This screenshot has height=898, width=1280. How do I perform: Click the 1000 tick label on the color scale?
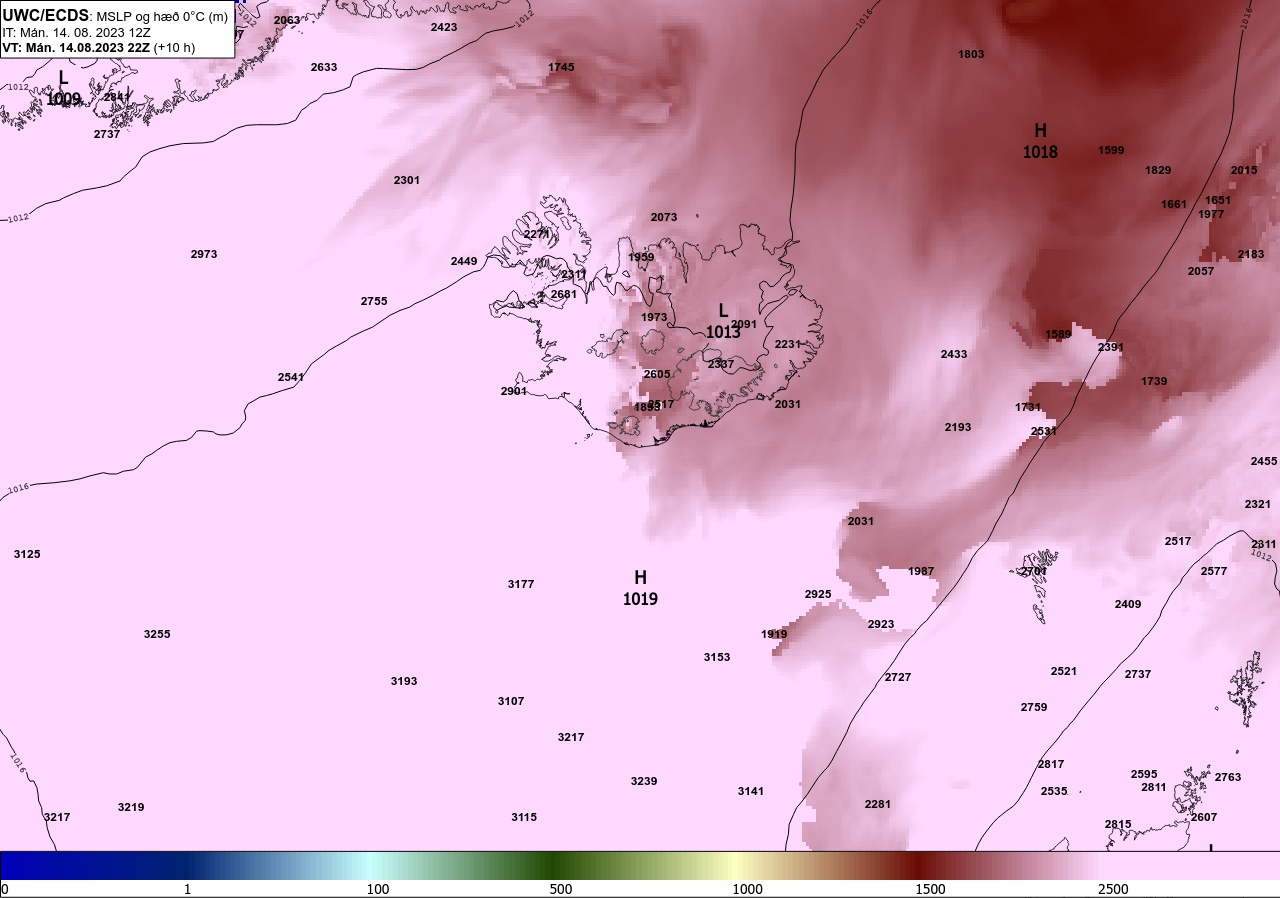[x=747, y=889]
